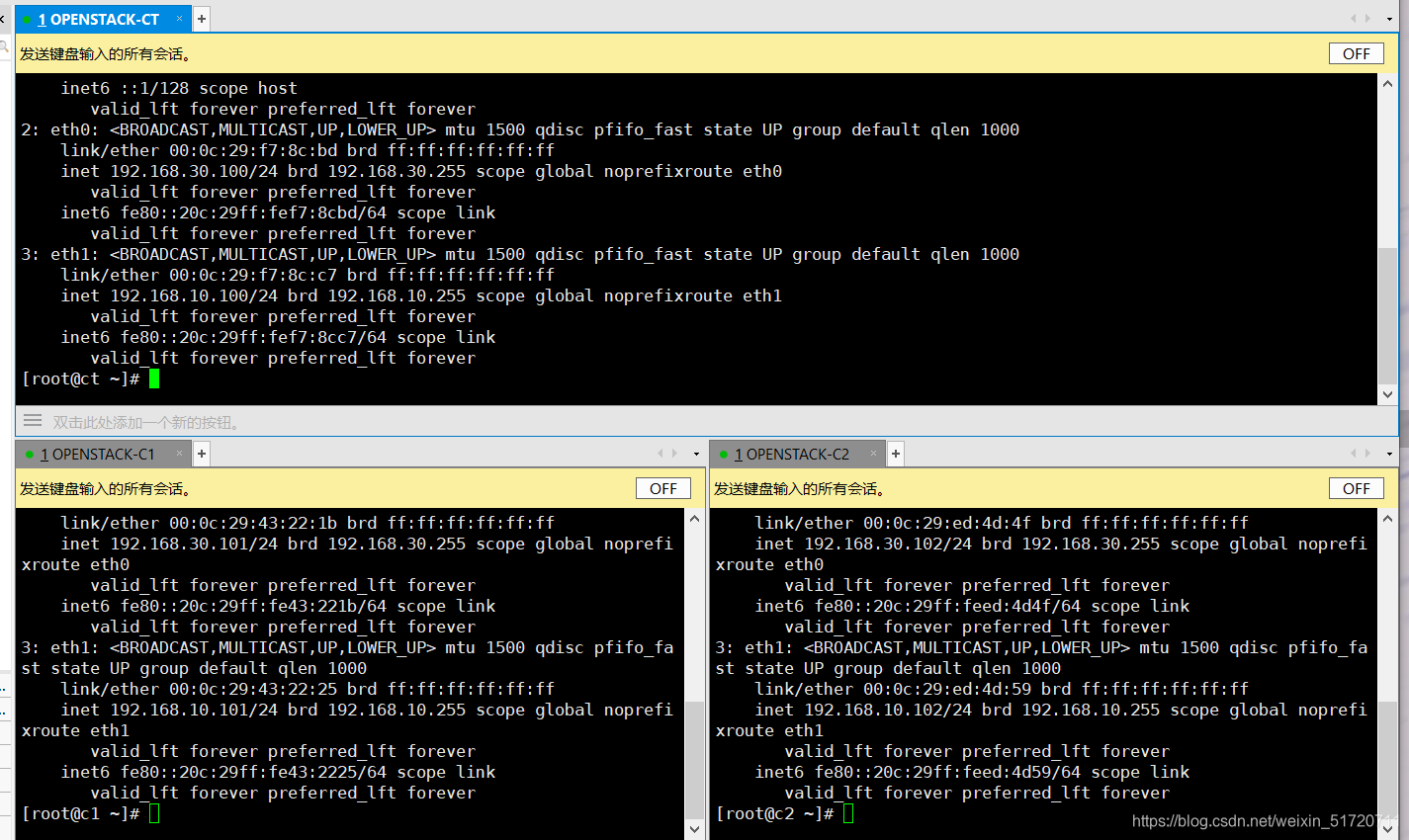
Task: Click MAC address 00:0c:29:ed:4d:59 in C2
Action: click(947, 689)
